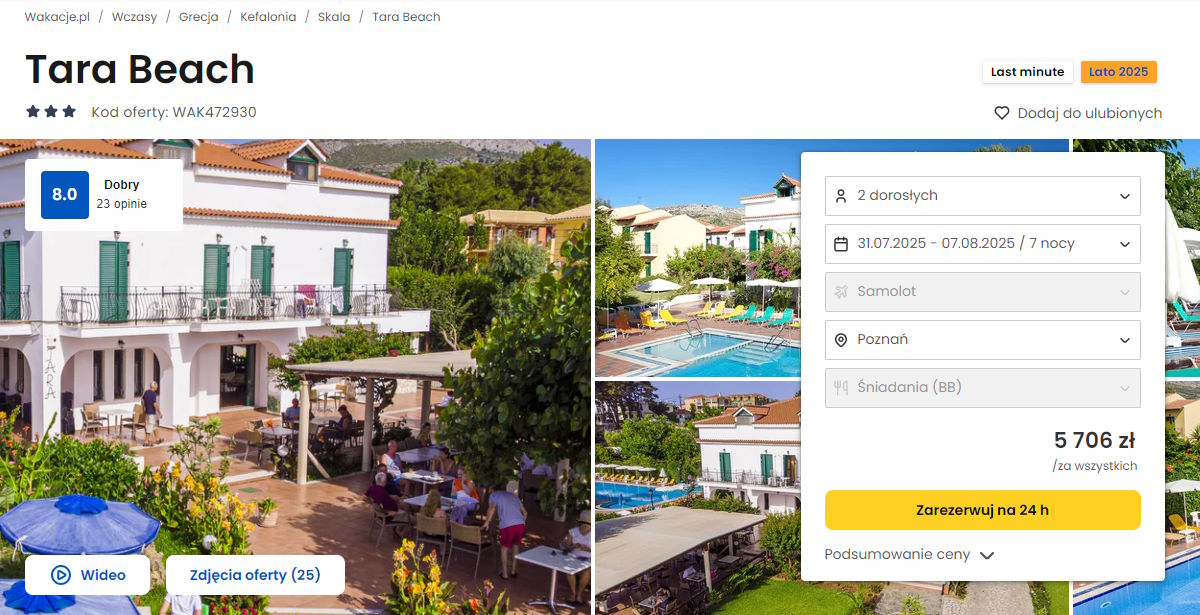Open the 2 dorosłych guests dropdown
The image size is (1200, 615).
pyautogui.click(x=983, y=196)
